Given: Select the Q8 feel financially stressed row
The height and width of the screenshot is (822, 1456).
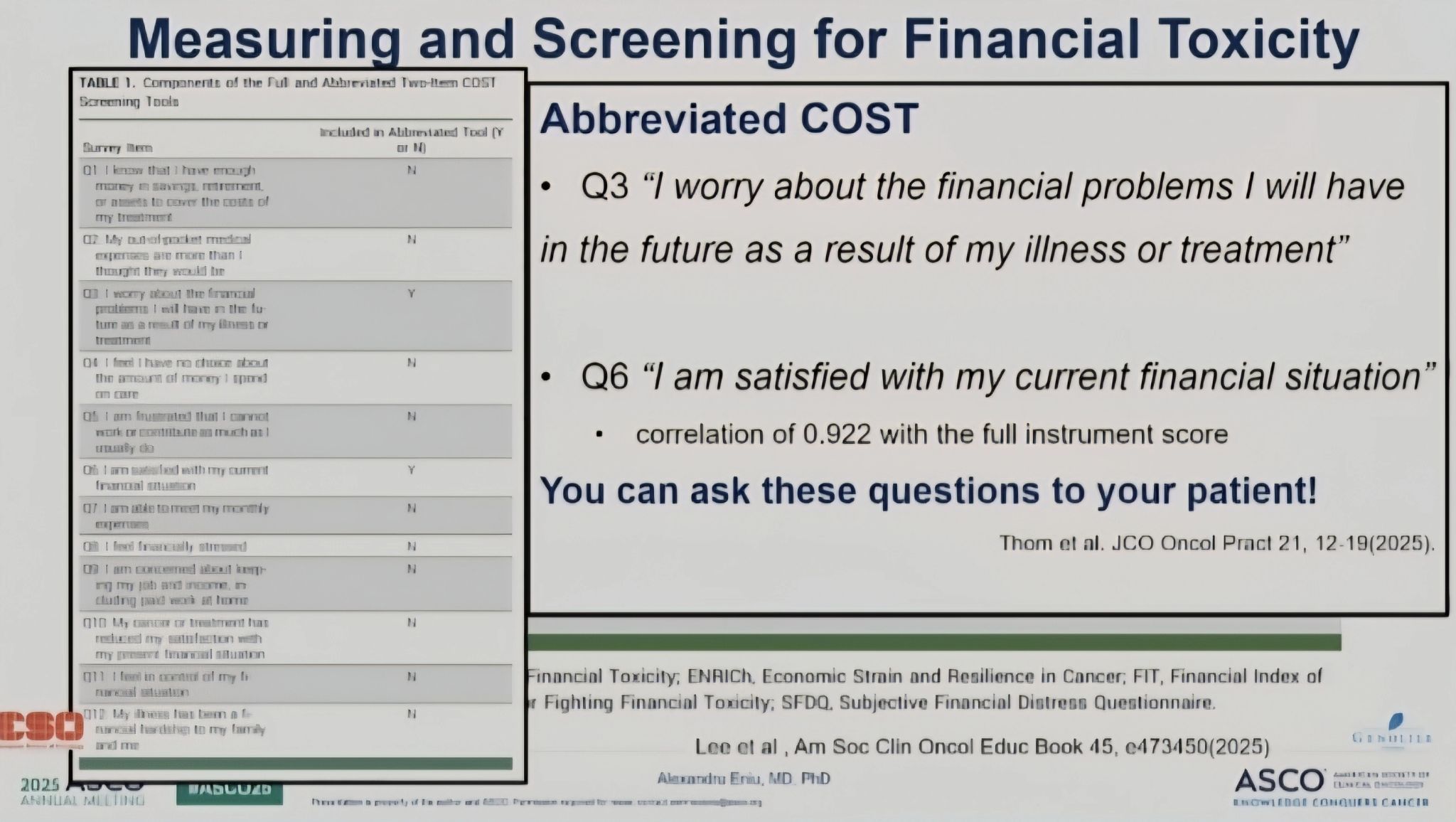Looking at the screenshot, I should click(x=295, y=546).
